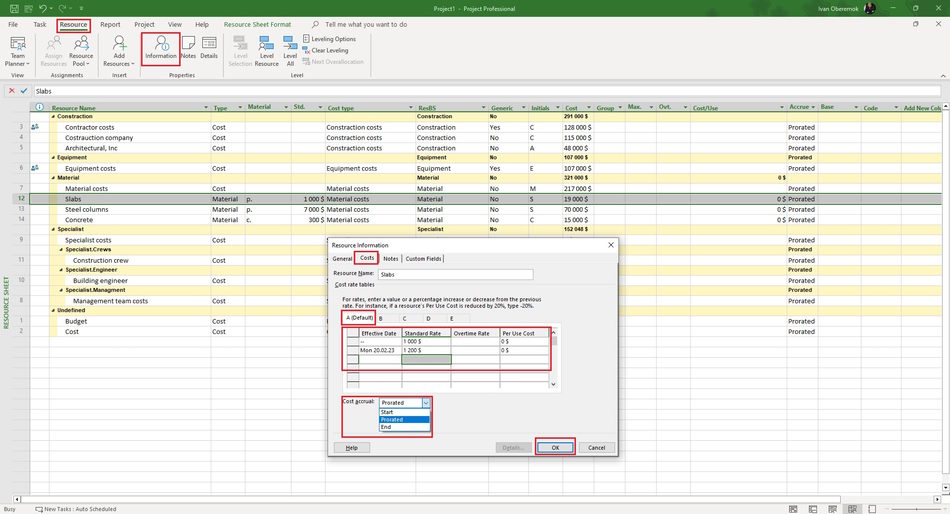Save project from quick access toolbar
This screenshot has width=950, height=514.
pos(14,8)
